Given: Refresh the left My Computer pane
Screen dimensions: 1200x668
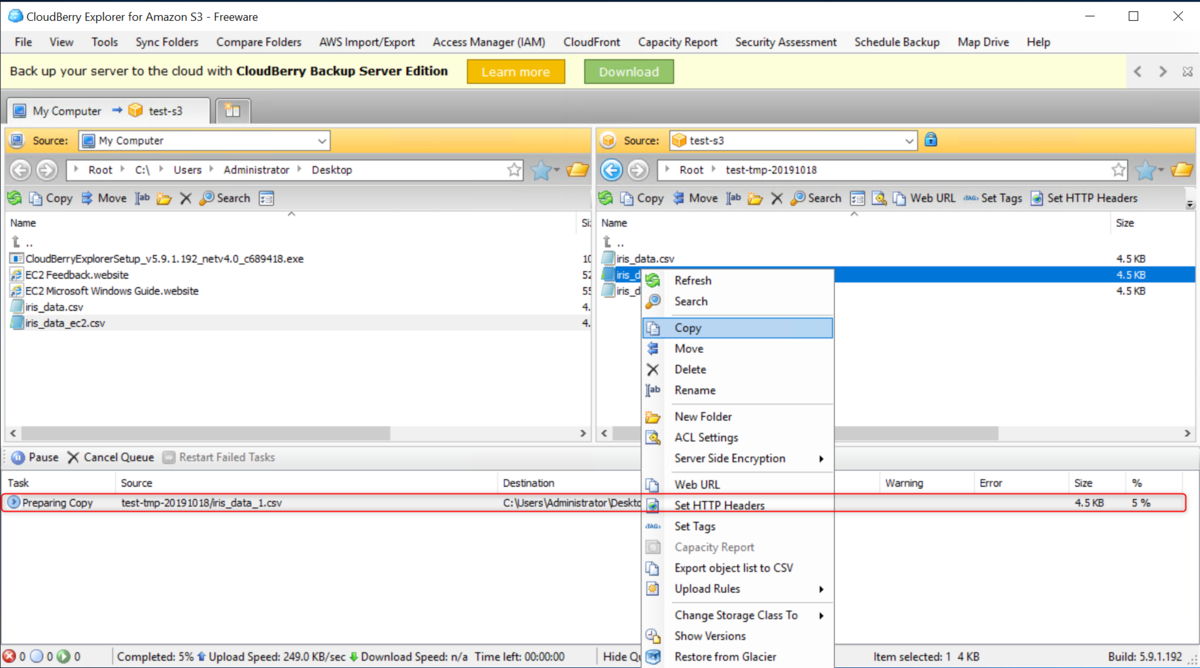Looking at the screenshot, I should (x=15, y=198).
